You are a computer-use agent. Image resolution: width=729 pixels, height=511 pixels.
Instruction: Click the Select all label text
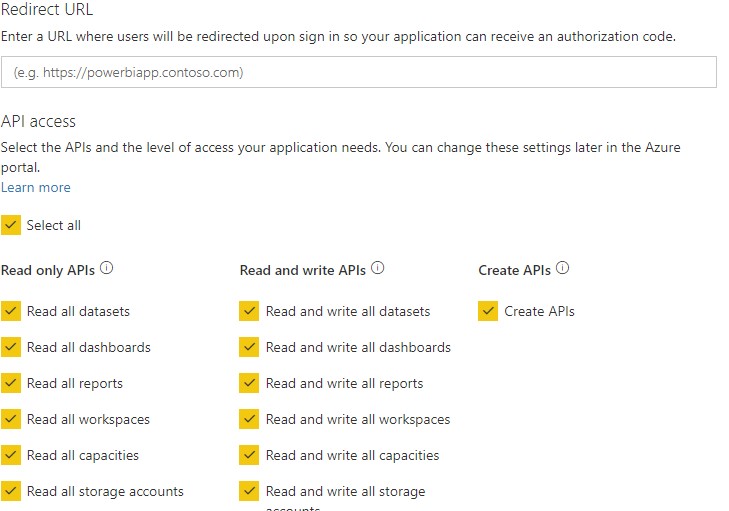pos(54,225)
